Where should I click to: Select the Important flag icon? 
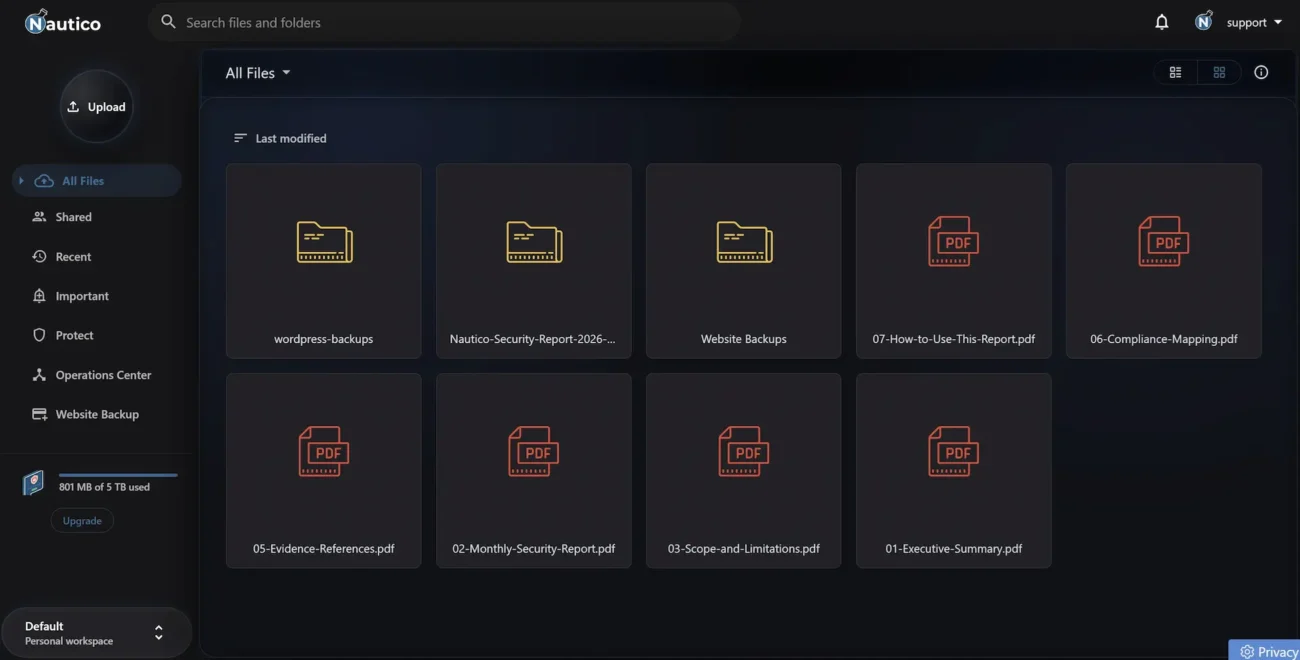(37, 295)
